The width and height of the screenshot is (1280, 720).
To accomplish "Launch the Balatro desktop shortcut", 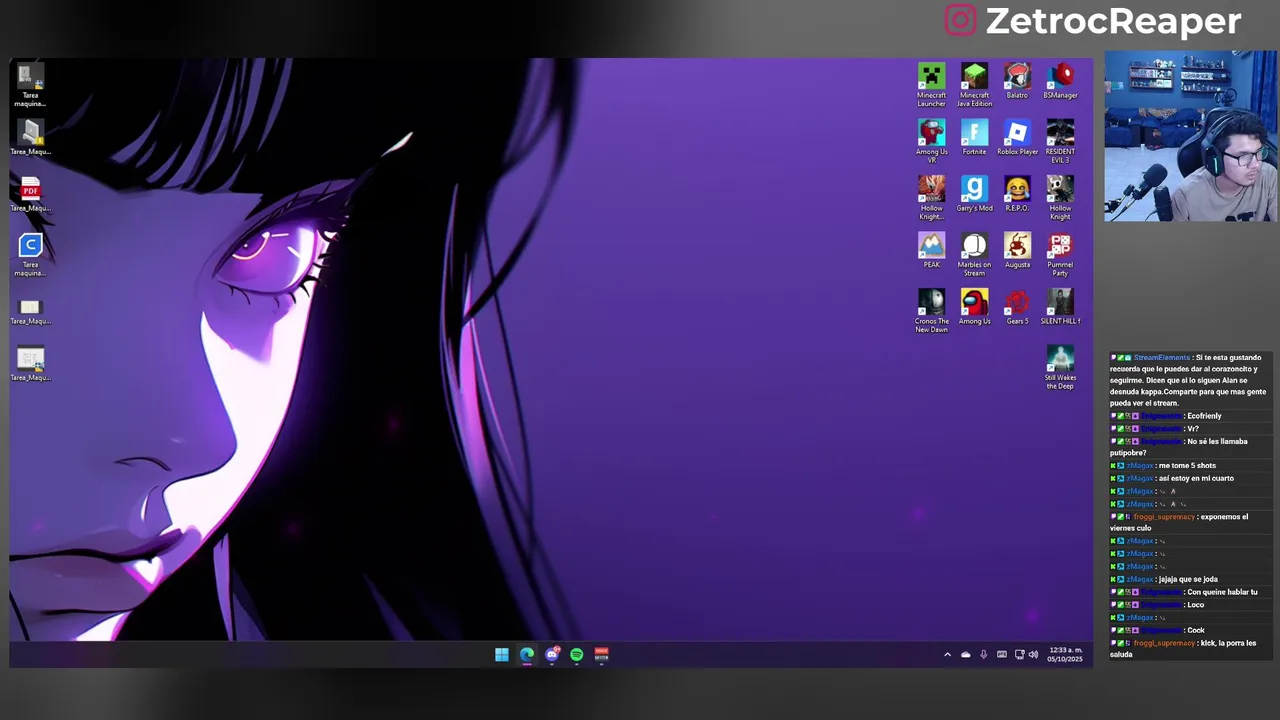I will [1017, 81].
